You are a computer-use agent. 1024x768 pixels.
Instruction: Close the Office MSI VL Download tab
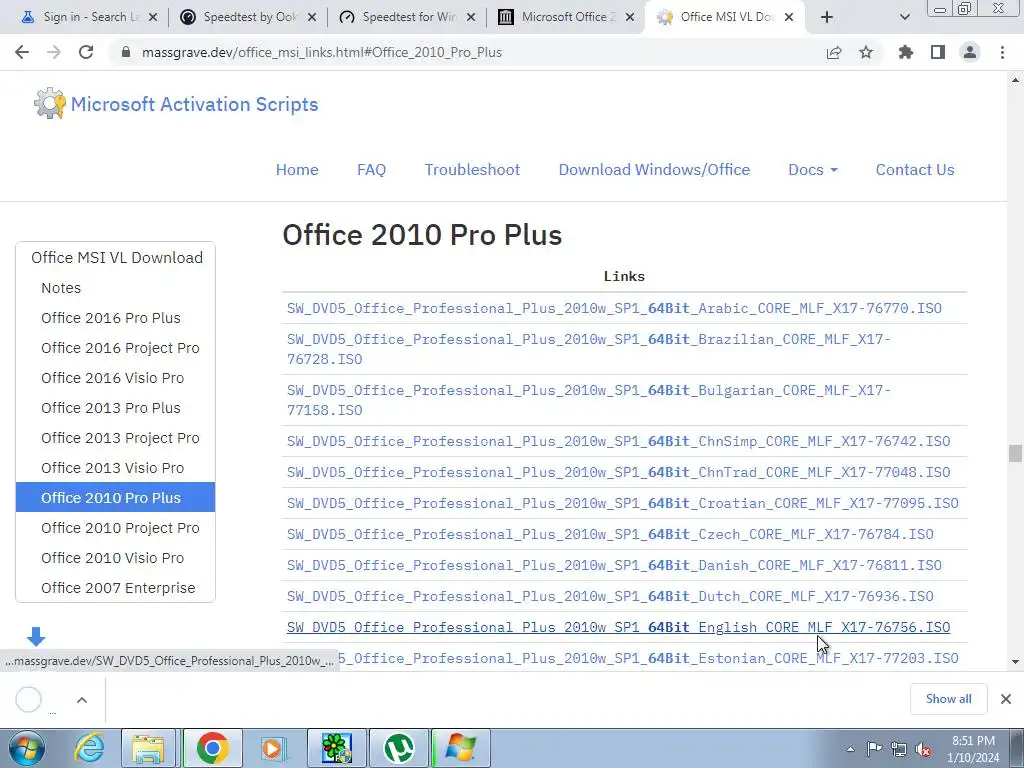pyautogui.click(x=789, y=17)
